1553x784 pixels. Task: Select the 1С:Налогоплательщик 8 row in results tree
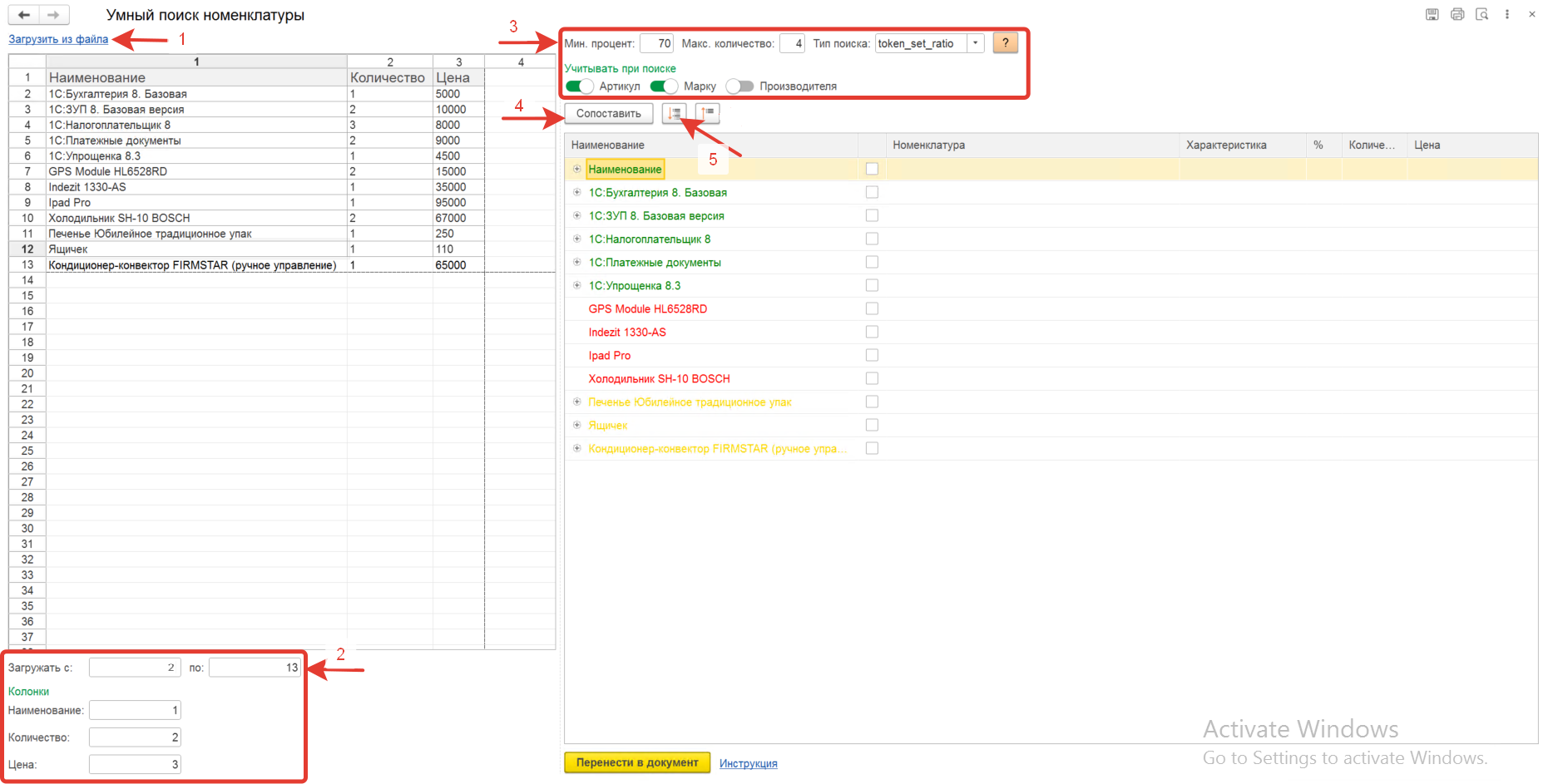(x=1051, y=239)
